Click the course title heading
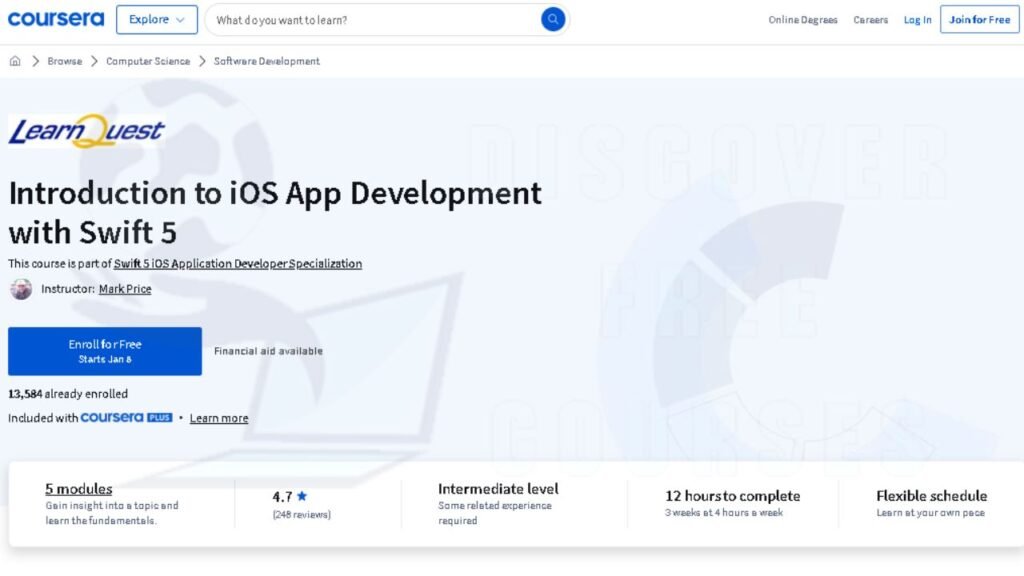The width and height of the screenshot is (1024, 576). pos(274,212)
